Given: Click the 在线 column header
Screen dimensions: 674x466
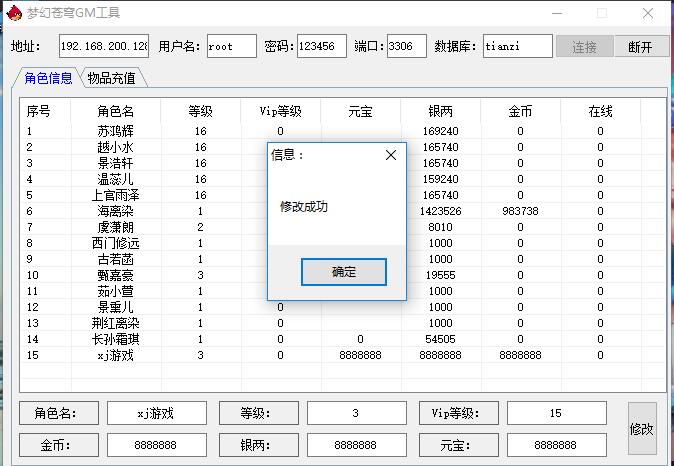Looking at the screenshot, I should 600,111.
